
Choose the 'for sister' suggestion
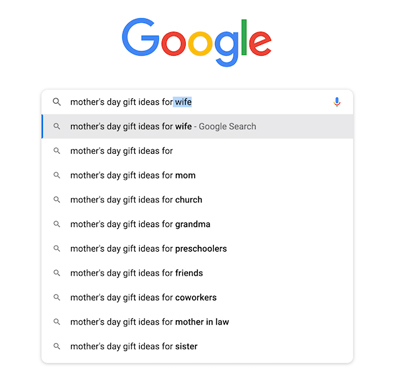click(x=197, y=346)
